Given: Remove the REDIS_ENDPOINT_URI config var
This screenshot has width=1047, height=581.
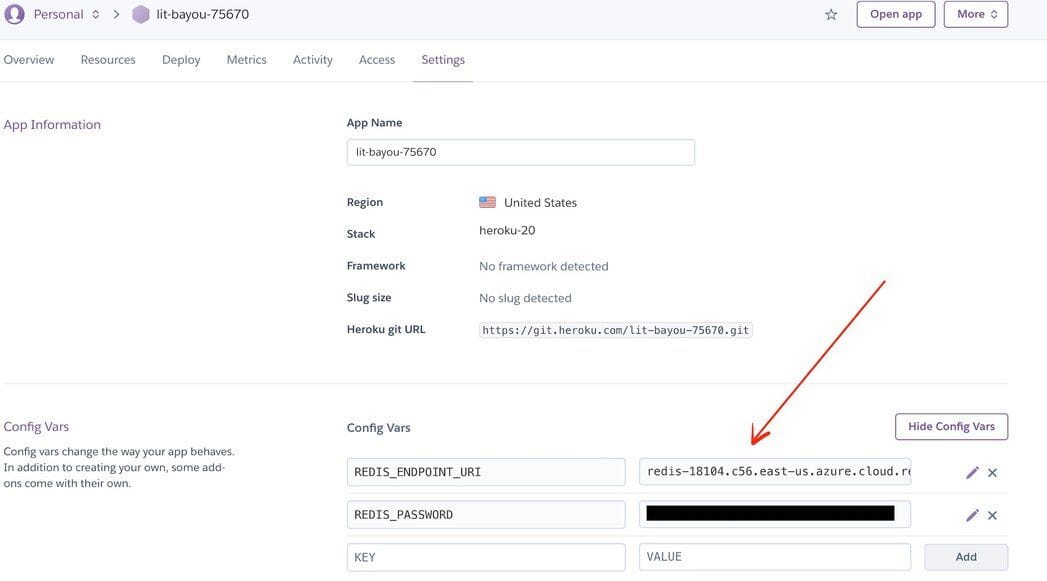Looking at the screenshot, I should coord(991,472).
